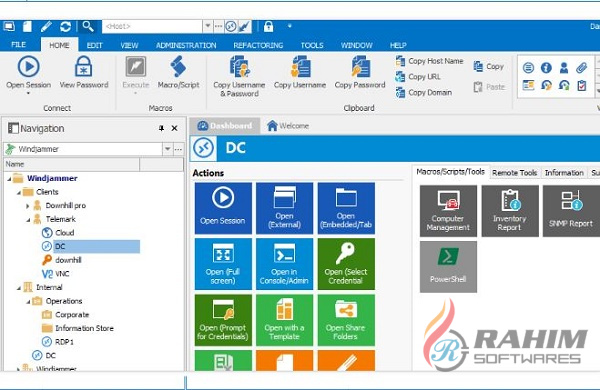Click the Open Share Folders tile

[346, 320]
